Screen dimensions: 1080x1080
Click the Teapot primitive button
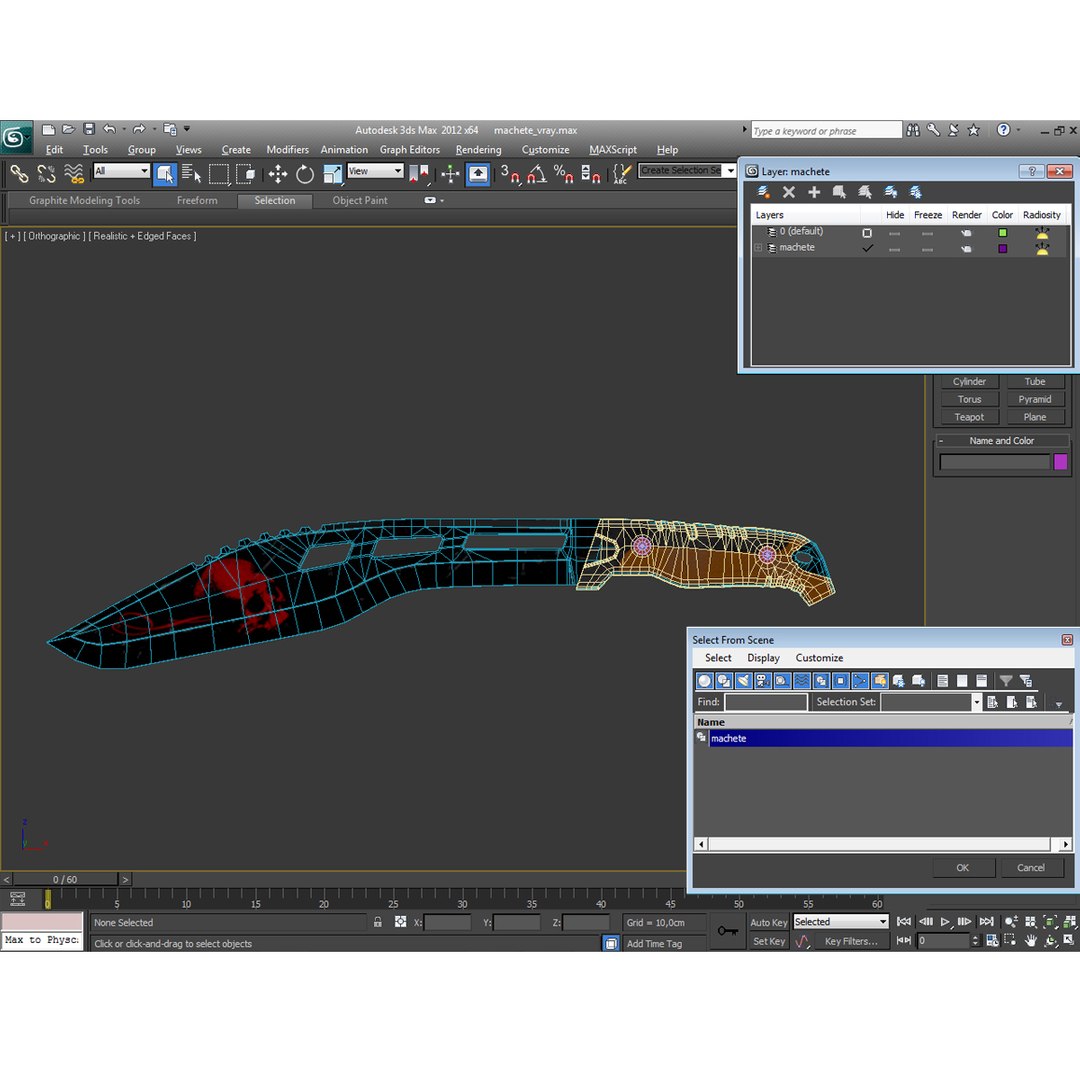coord(969,417)
